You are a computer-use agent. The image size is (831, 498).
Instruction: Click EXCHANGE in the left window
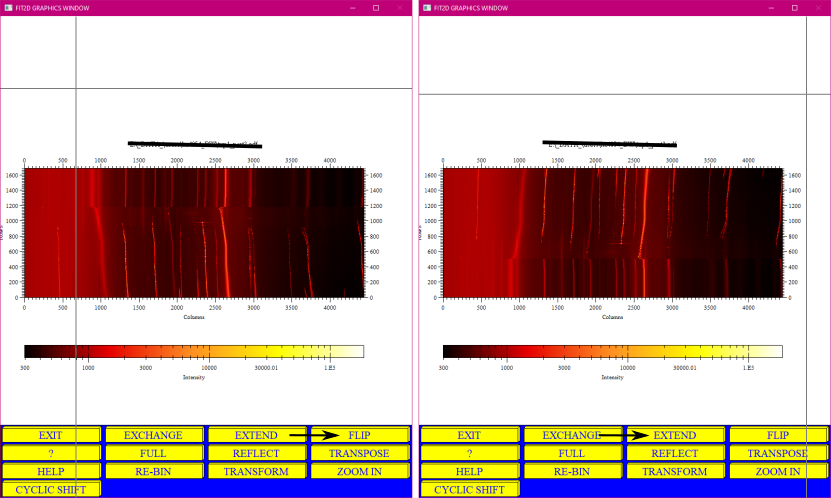(x=154, y=435)
